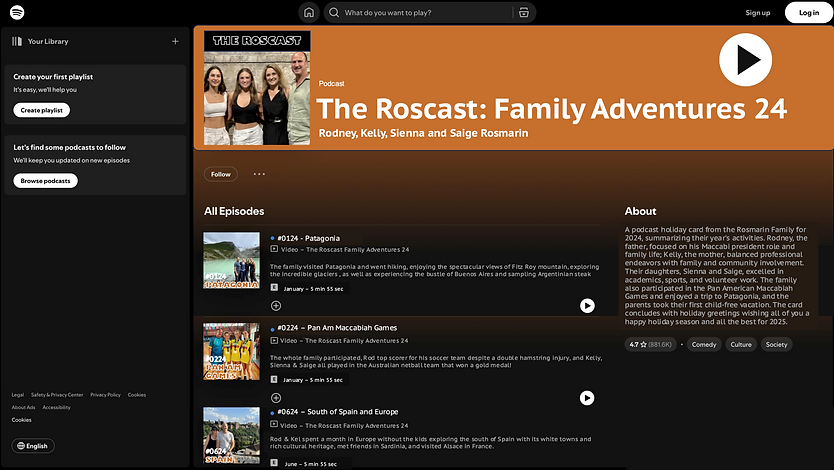Click the search magnifier icon
Viewport: 834px width, 470px height.
point(333,12)
